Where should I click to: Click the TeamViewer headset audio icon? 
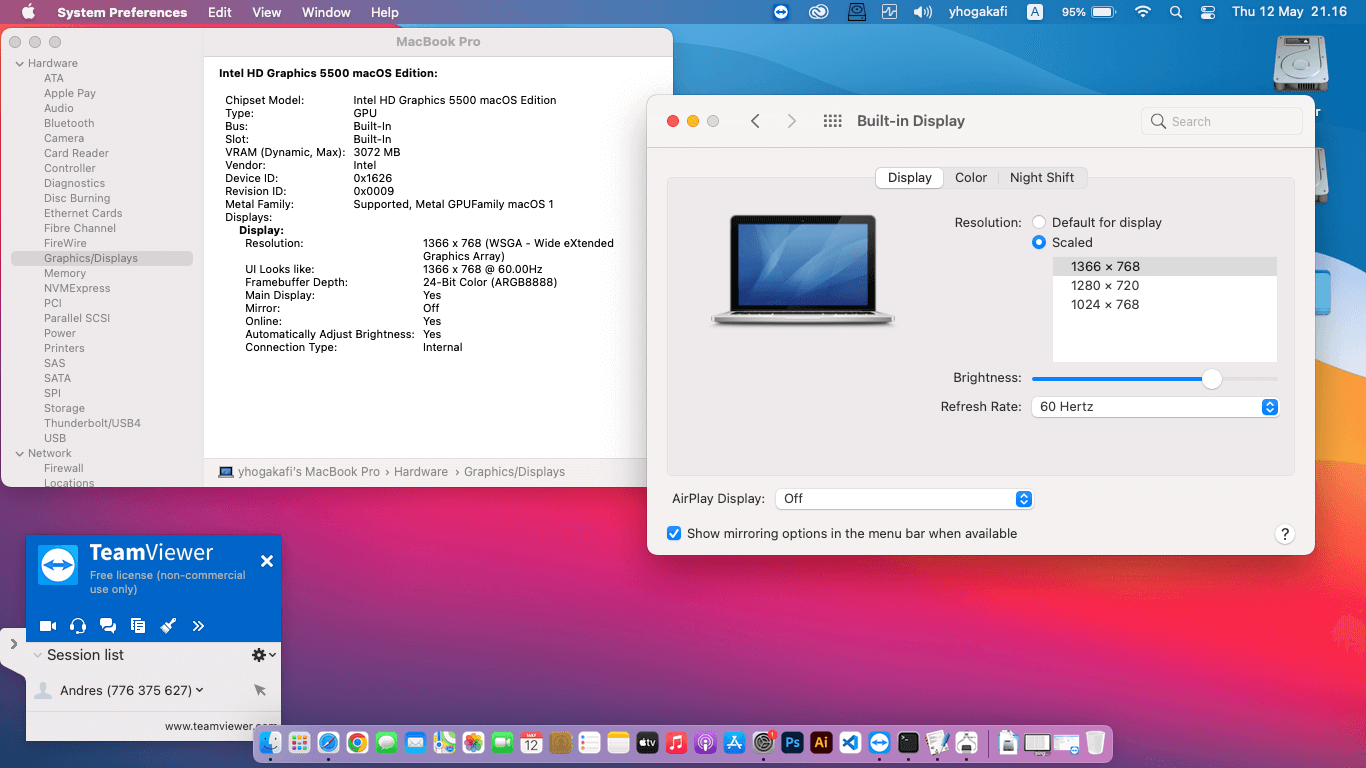point(78,626)
